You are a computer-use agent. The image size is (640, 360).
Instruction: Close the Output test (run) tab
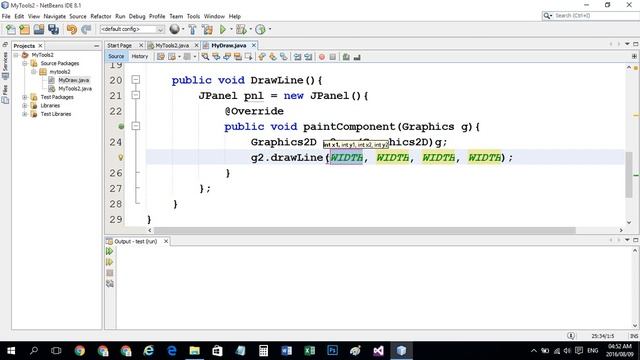(x=166, y=241)
